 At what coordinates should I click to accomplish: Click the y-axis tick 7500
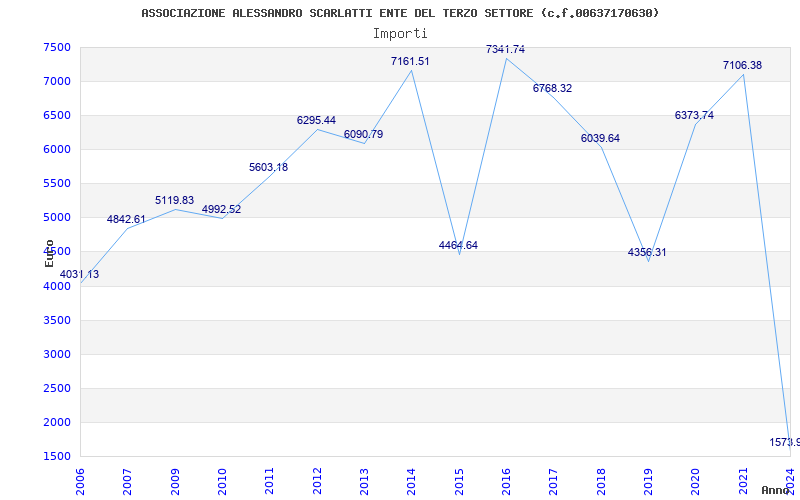click(x=57, y=47)
